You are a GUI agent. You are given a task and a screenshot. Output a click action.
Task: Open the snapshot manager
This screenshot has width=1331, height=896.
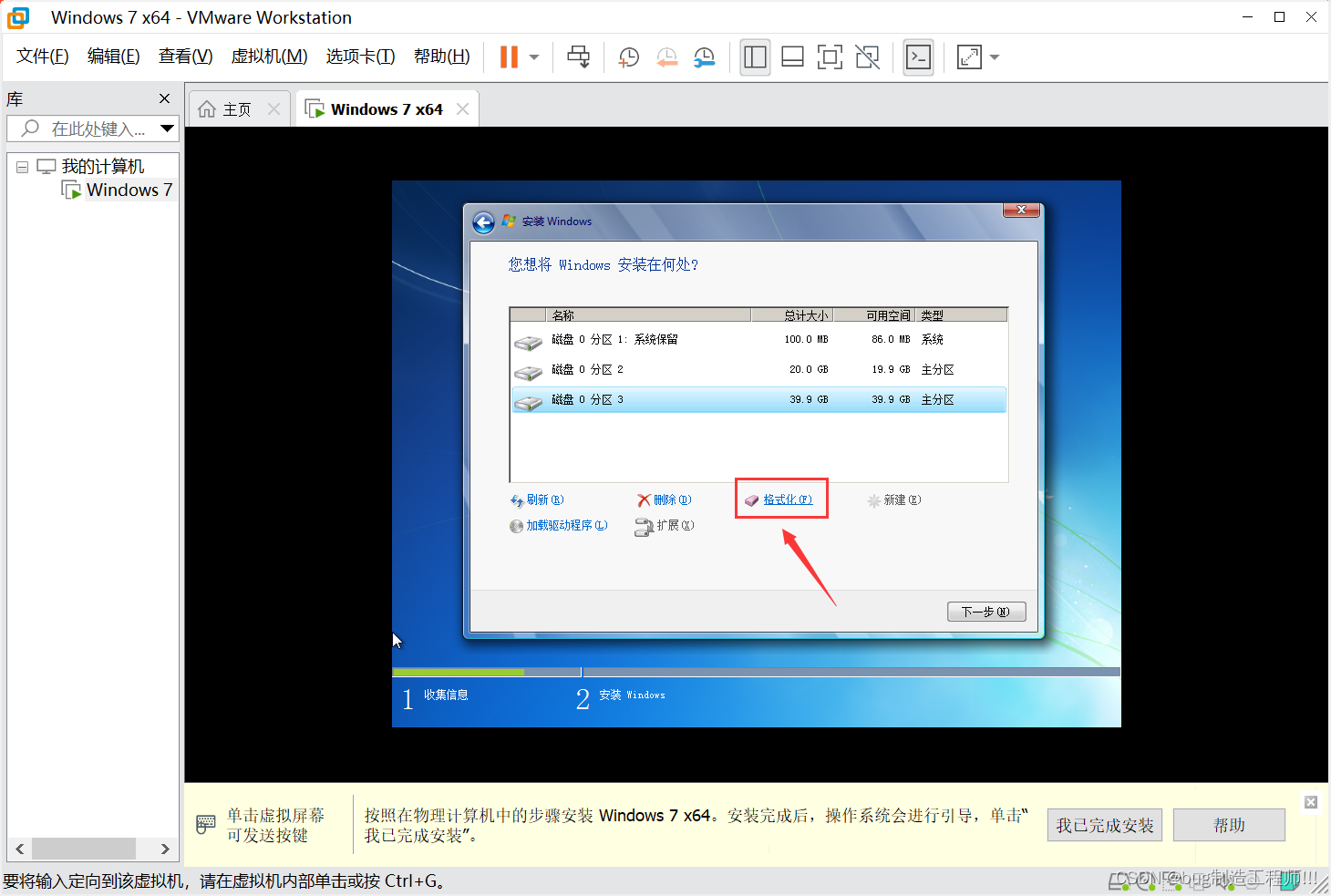point(705,57)
